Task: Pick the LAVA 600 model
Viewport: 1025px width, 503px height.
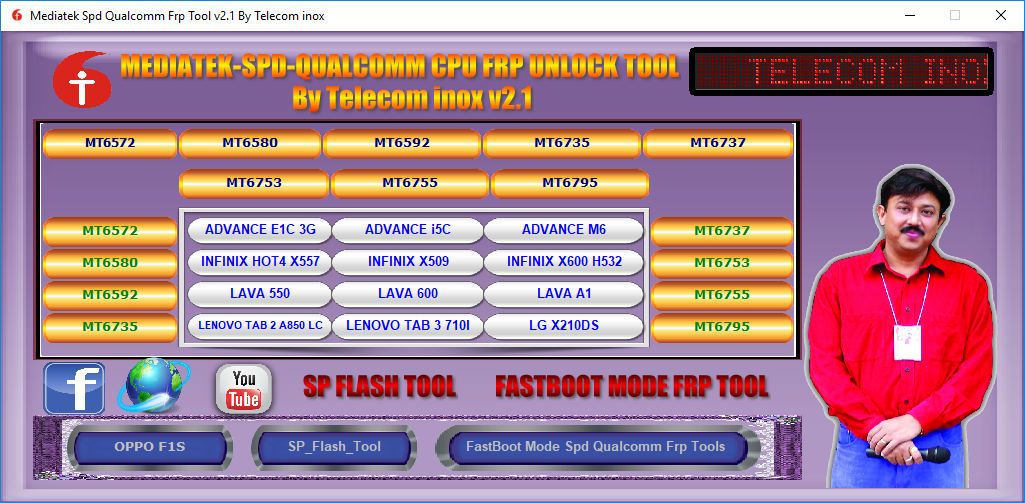Action: pos(407,294)
